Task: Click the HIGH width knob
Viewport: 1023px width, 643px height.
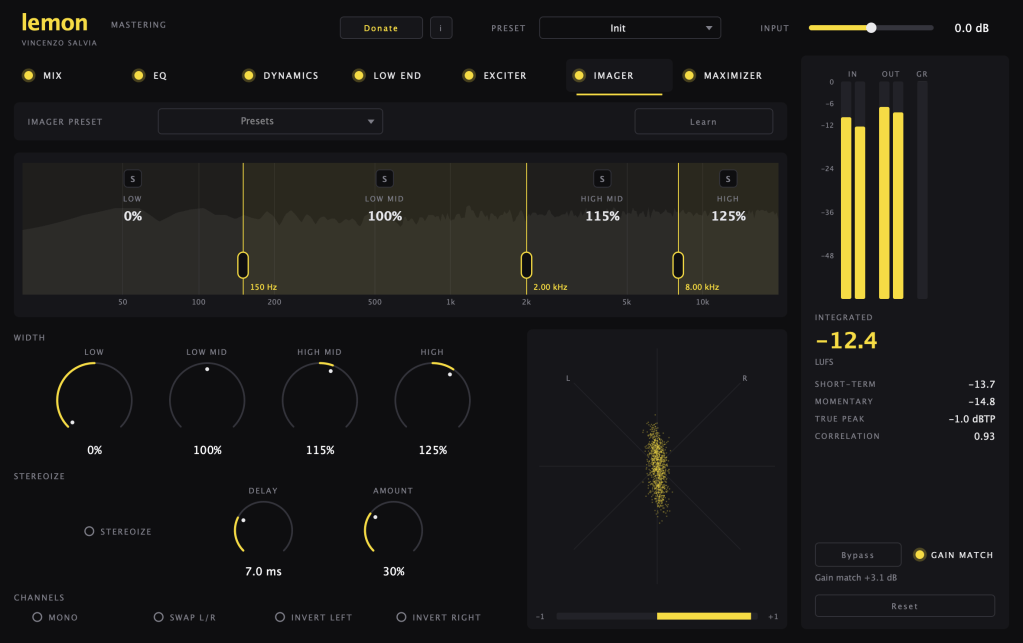Action: [x=433, y=399]
